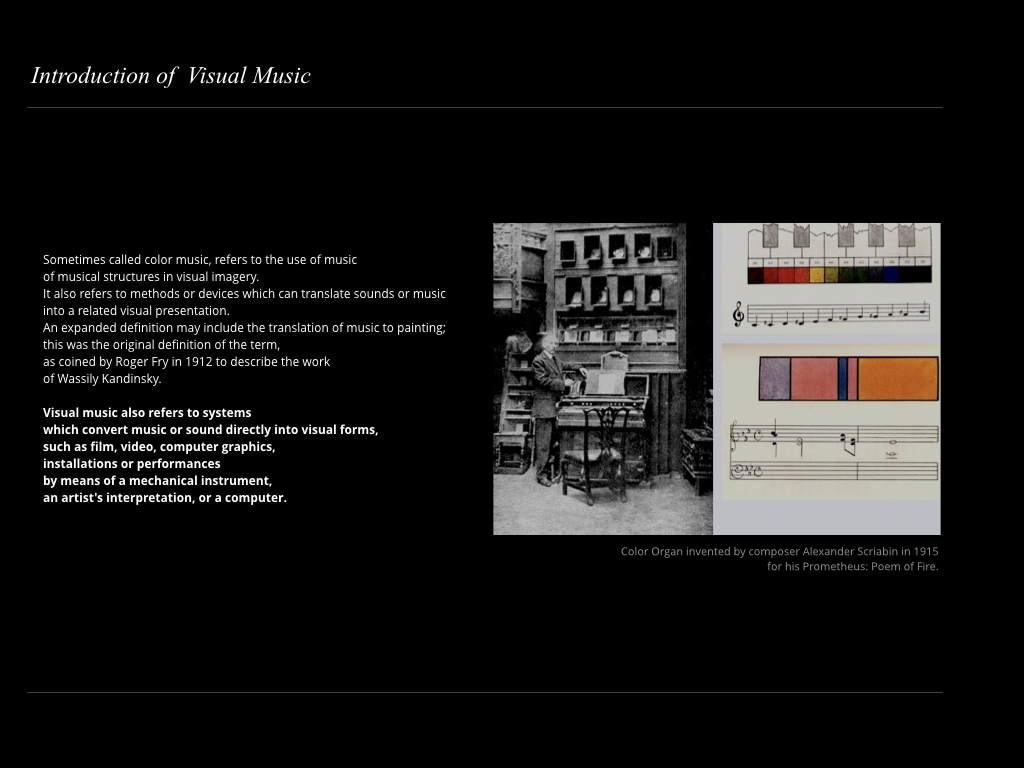This screenshot has height=768, width=1024.
Task: Click the line 'as coined by Roger Fry in 1912'
Action: pyautogui.click(x=186, y=362)
